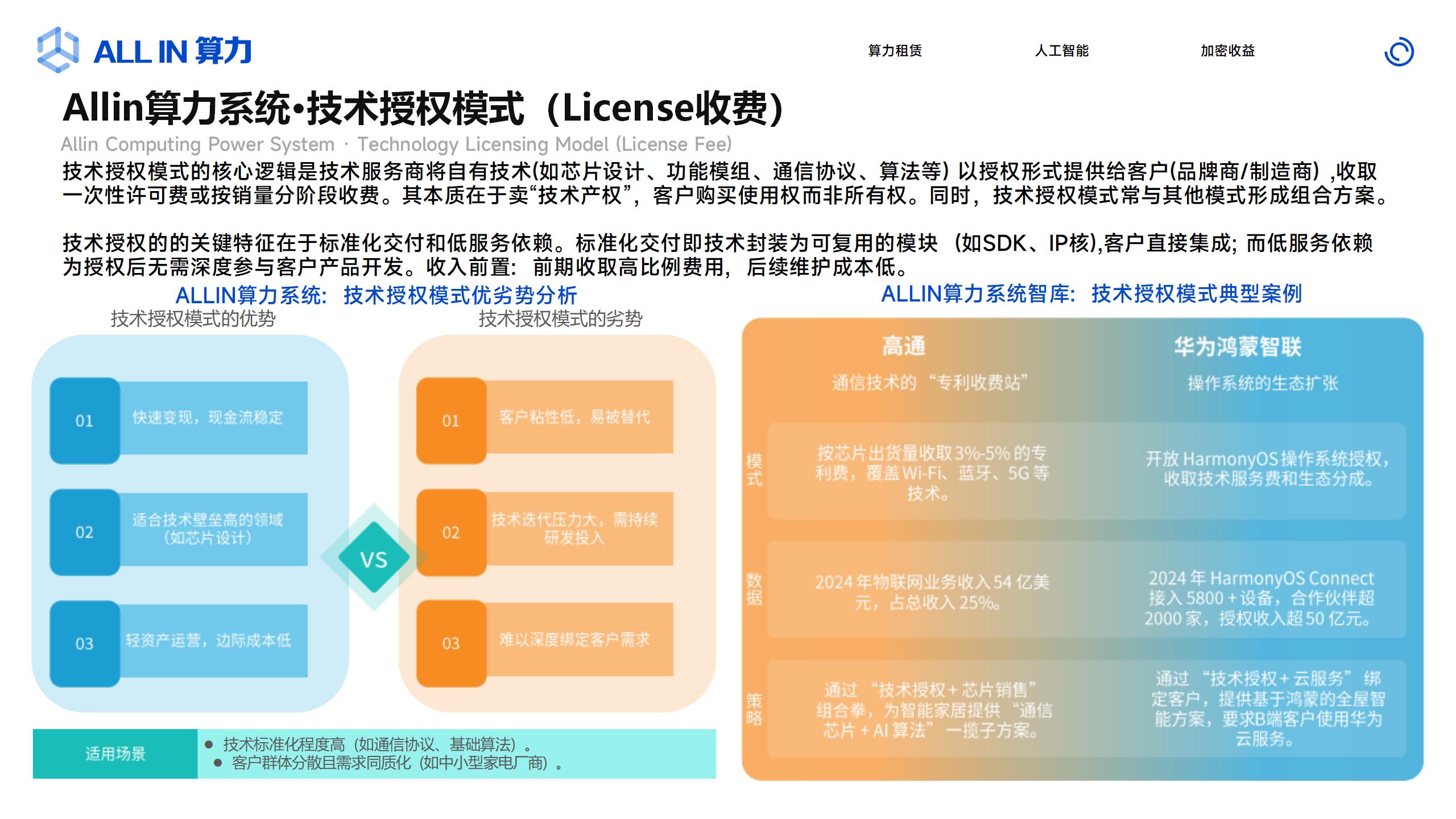Click the 适用场景 teal label
This screenshot has width=1456, height=819.
point(115,754)
